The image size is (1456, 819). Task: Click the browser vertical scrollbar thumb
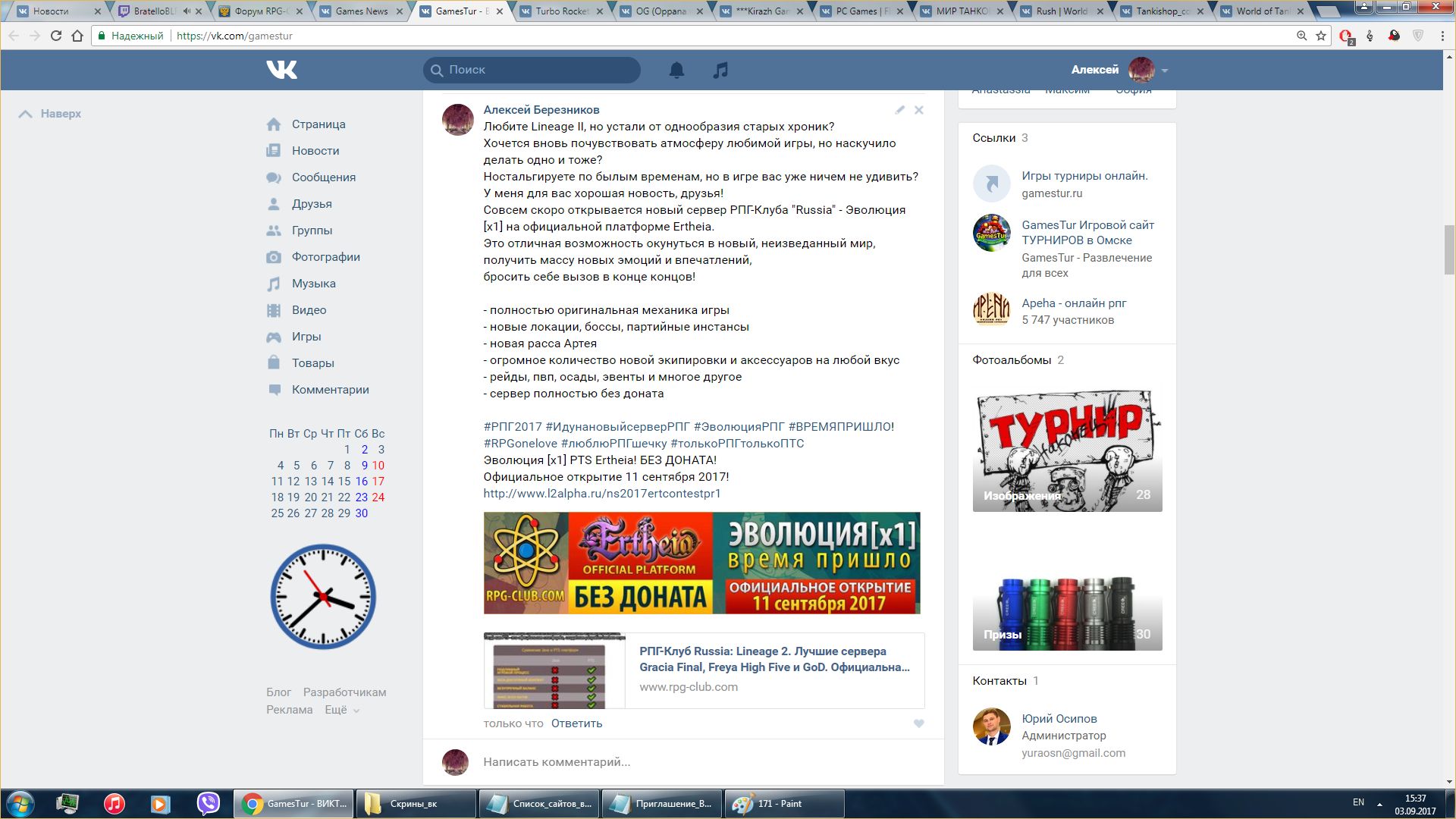point(1449,249)
